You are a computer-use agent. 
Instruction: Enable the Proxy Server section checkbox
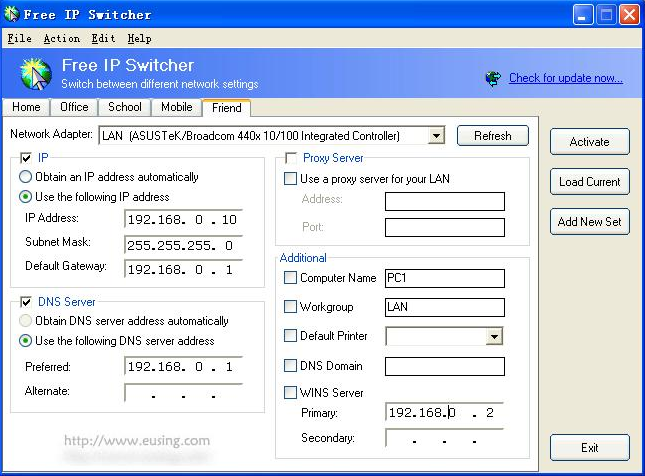click(291, 158)
